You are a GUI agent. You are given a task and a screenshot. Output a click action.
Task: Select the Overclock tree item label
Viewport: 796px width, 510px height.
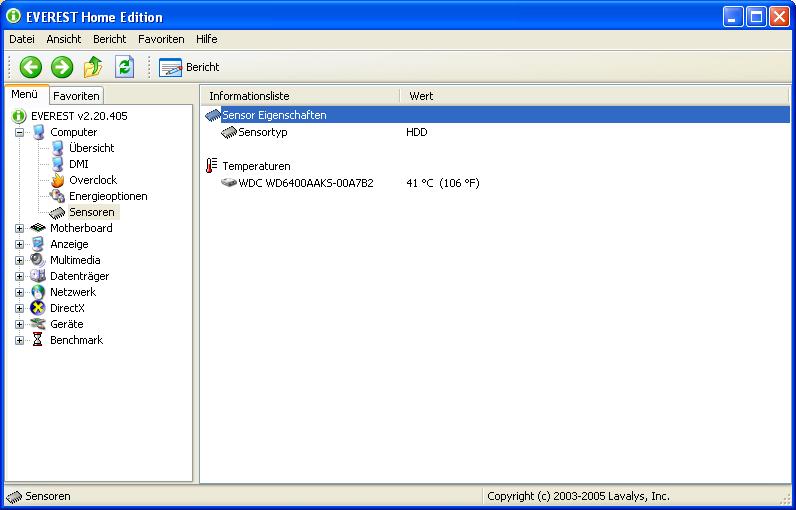(x=93, y=180)
